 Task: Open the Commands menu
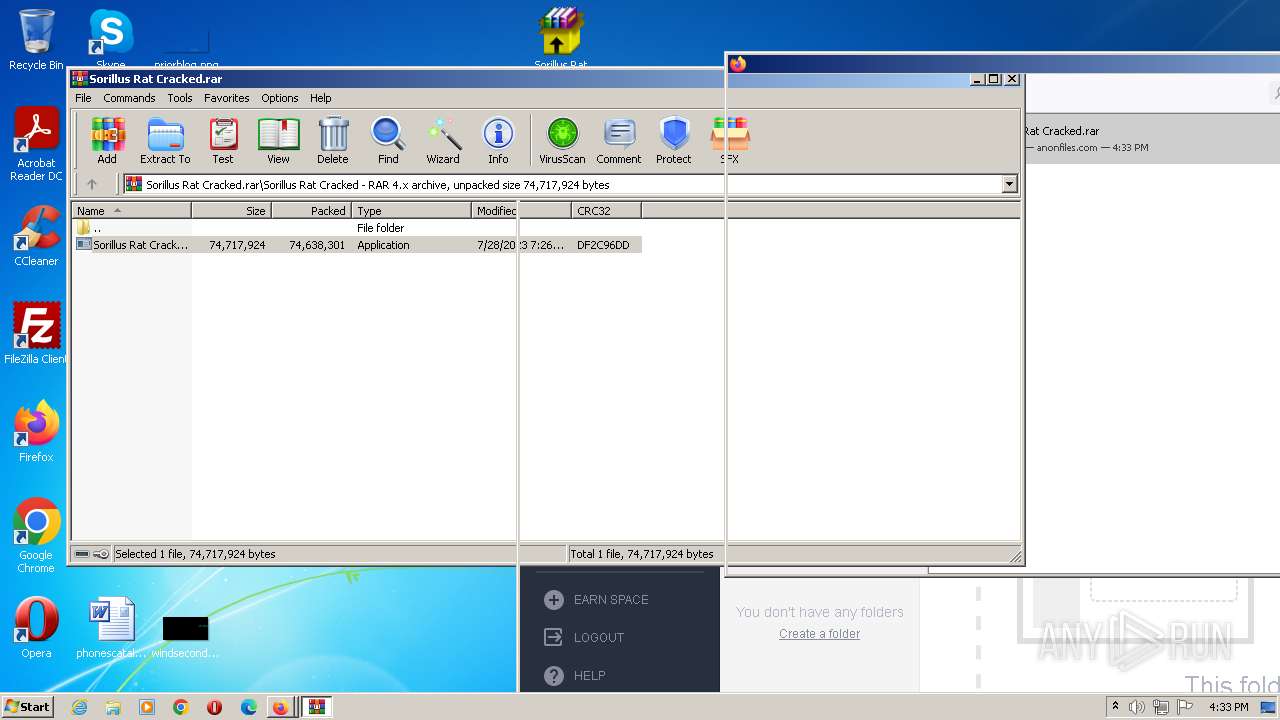pyautogui.click(x=129, y=98)
